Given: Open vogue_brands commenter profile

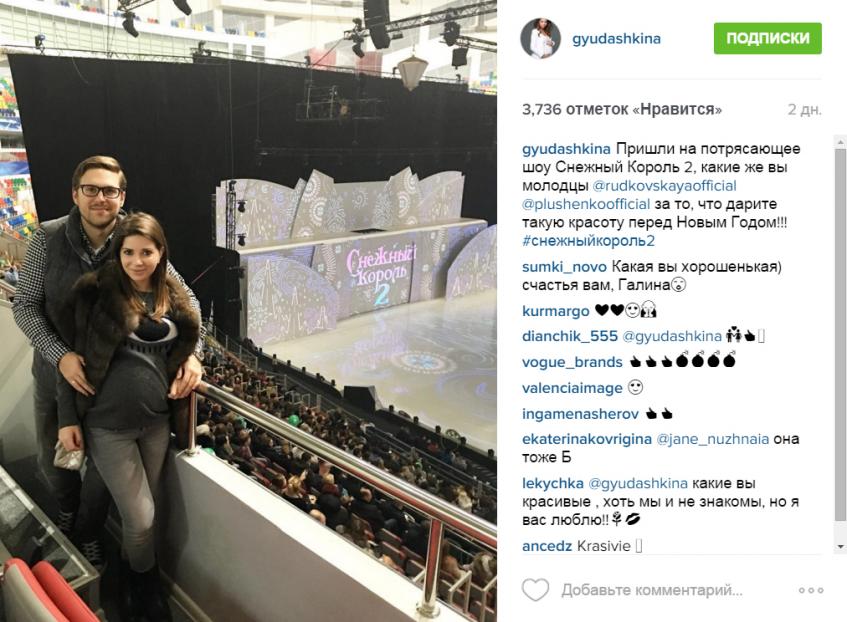Looking at the screenshot, I should 572,362.
